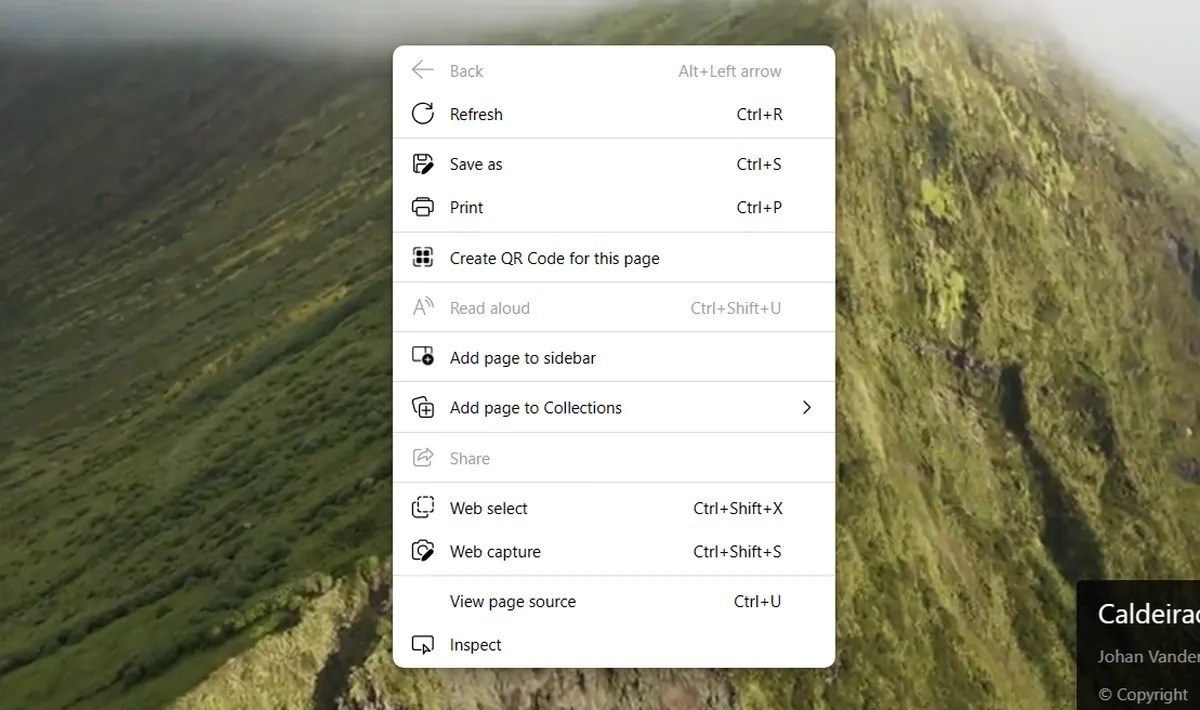Click the Refresh icon

pyautogui.click(x=423, y=113)
